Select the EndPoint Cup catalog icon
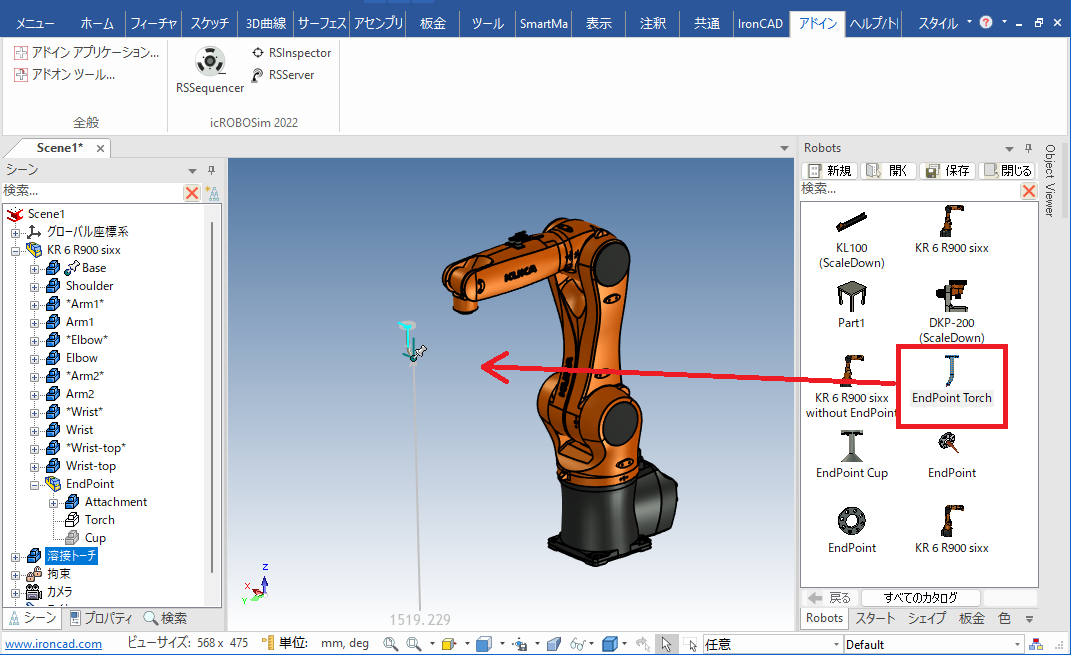The image size is (1071, 655). [851, 452]
